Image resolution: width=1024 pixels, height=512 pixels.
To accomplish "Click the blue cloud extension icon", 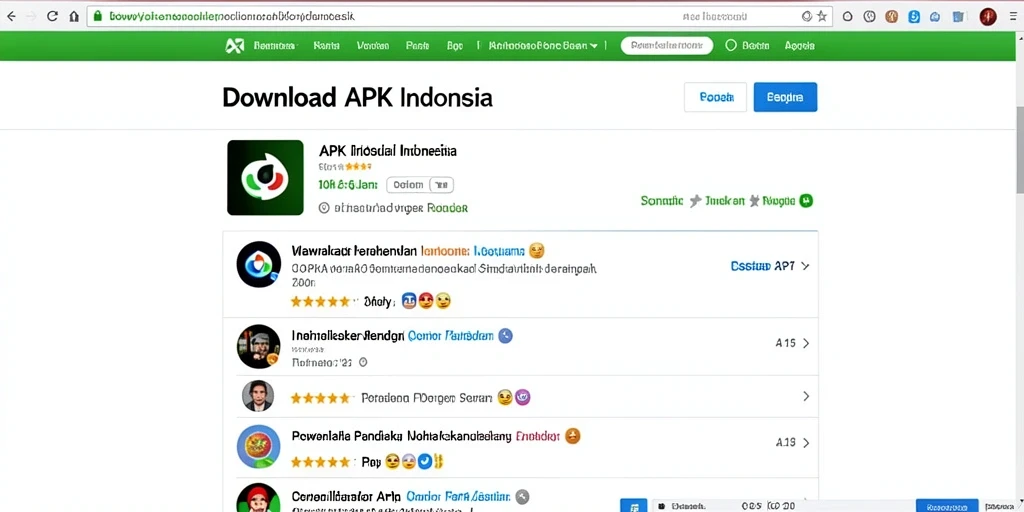I will (x=935, y=16).
